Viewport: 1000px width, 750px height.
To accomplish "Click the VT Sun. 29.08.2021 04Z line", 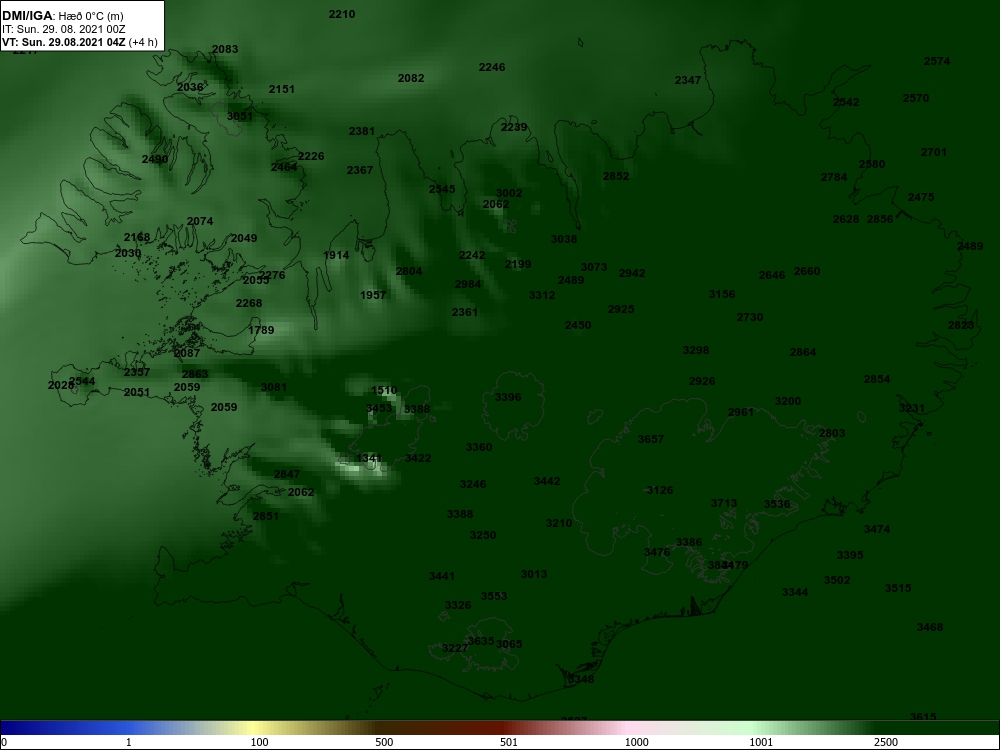I will click(x=80, y=42).
